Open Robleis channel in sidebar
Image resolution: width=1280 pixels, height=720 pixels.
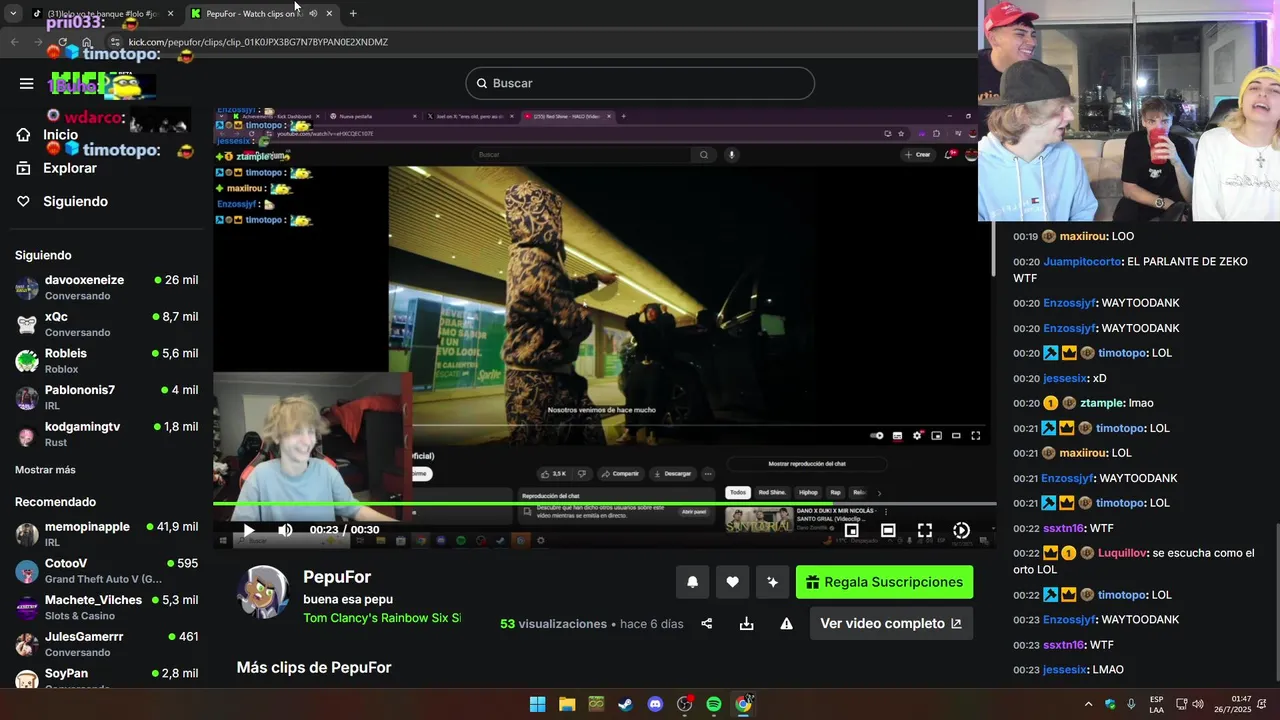(x=106, y=361)
